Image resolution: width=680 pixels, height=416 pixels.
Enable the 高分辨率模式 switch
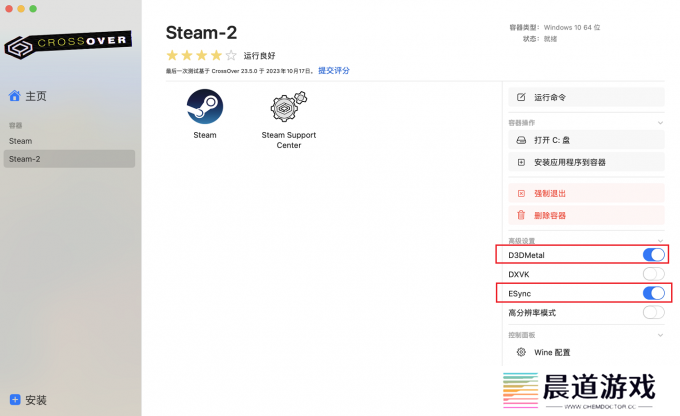(x=654, y=312)
